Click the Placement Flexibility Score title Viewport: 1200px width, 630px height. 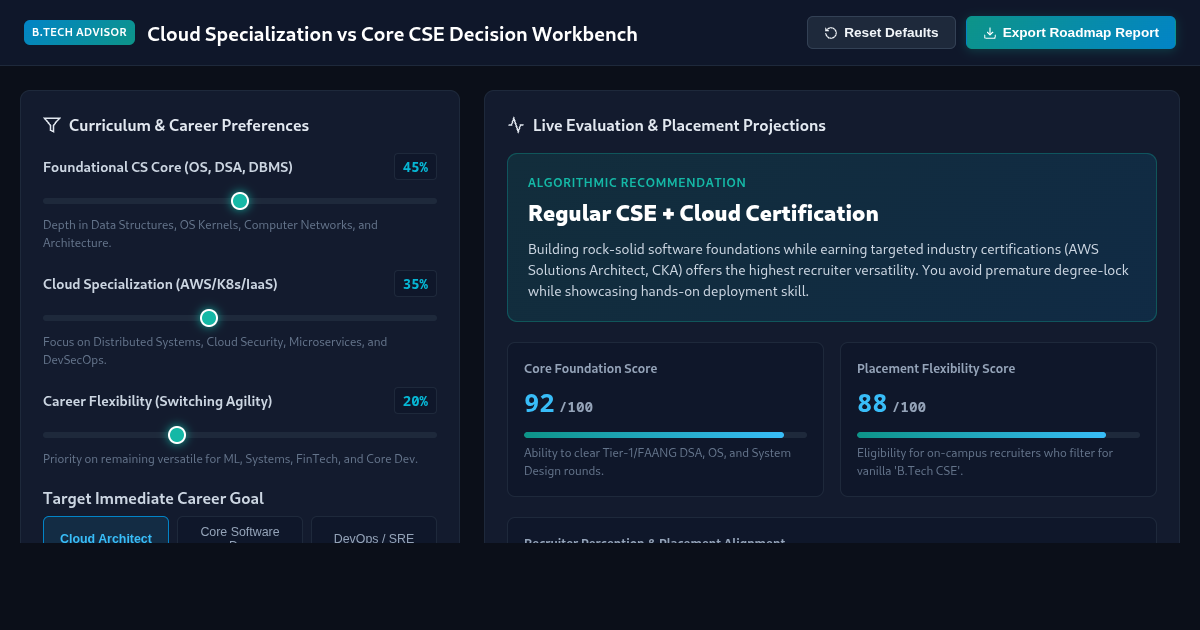pos(936,368)
